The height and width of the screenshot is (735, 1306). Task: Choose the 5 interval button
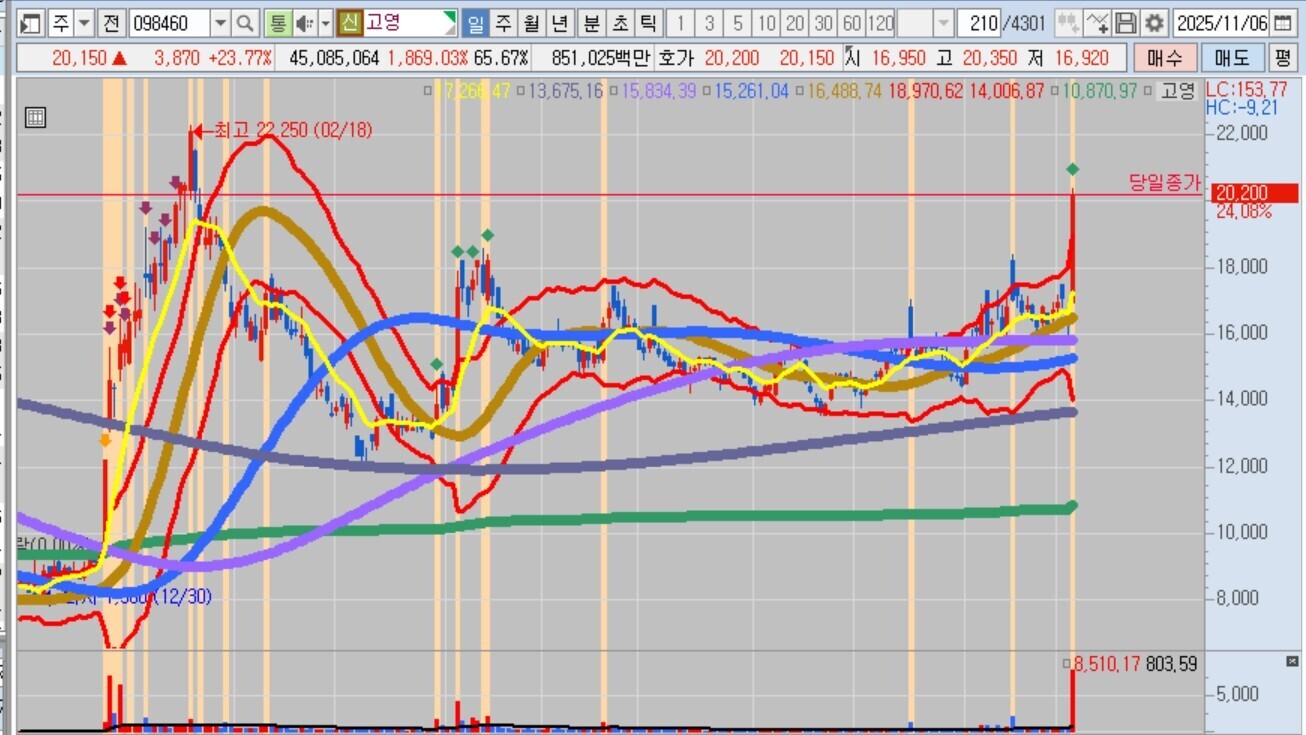pos(738,23)
